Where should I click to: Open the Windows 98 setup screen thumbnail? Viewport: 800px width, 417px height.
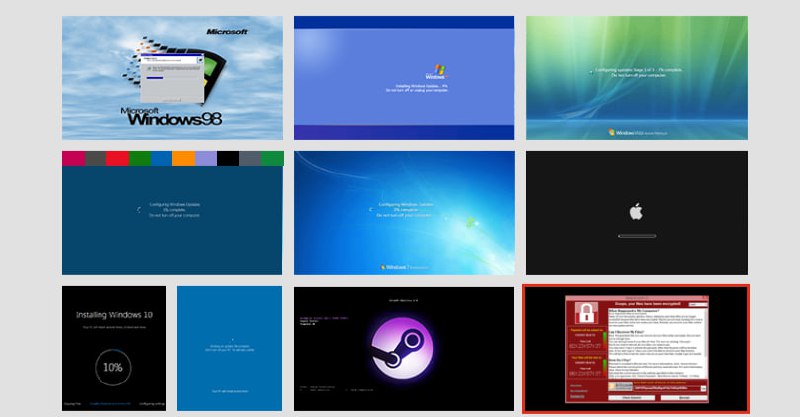tap(172, 78)
